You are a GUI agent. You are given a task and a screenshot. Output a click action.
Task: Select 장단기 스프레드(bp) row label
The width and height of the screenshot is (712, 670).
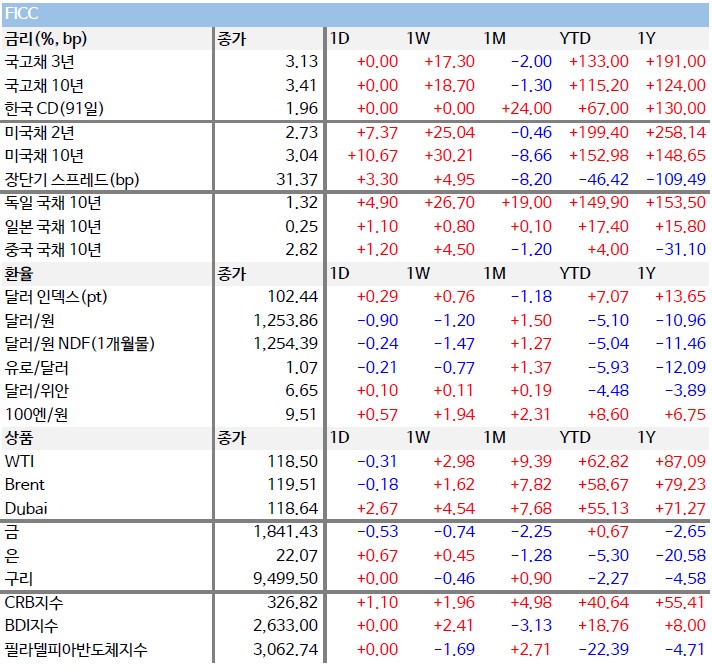click(72, 179)
